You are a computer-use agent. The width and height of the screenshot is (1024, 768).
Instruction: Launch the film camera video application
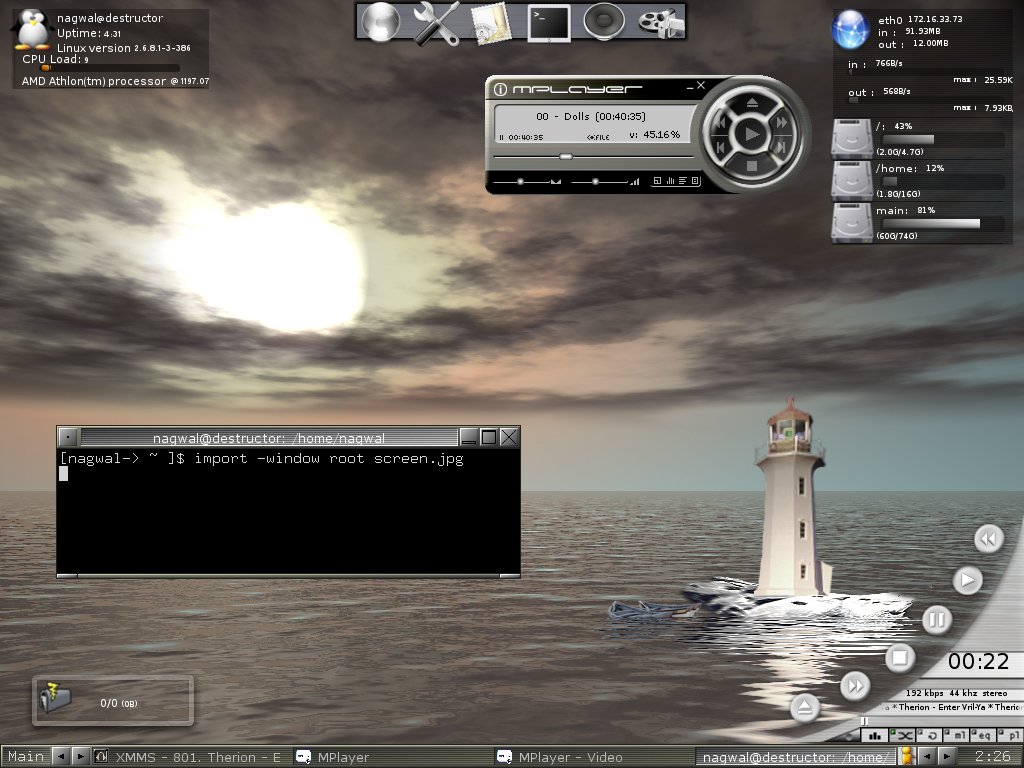tap(660, 23)
